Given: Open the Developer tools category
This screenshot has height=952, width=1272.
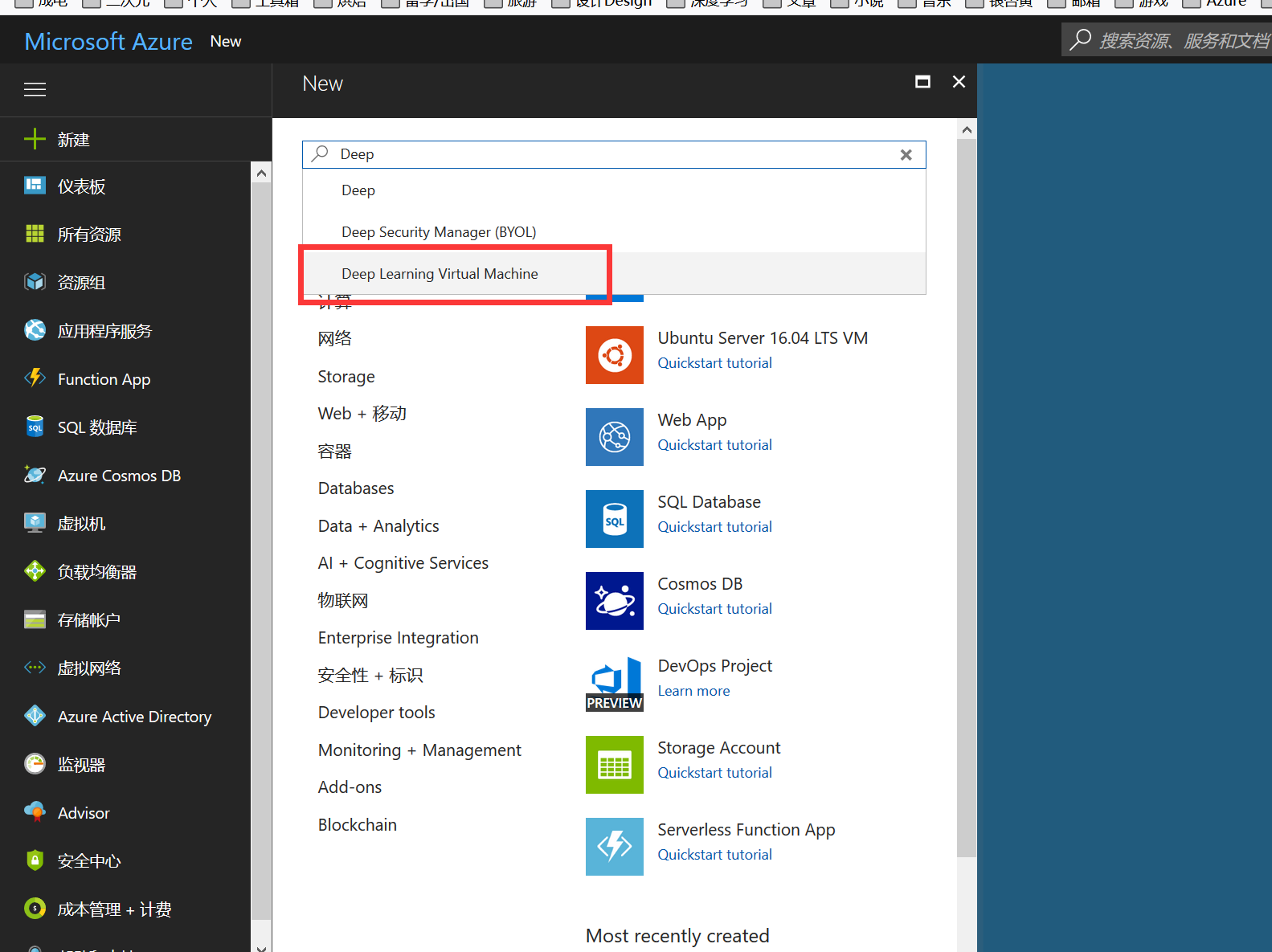Looking at the screenshot, I should [377, 713].
